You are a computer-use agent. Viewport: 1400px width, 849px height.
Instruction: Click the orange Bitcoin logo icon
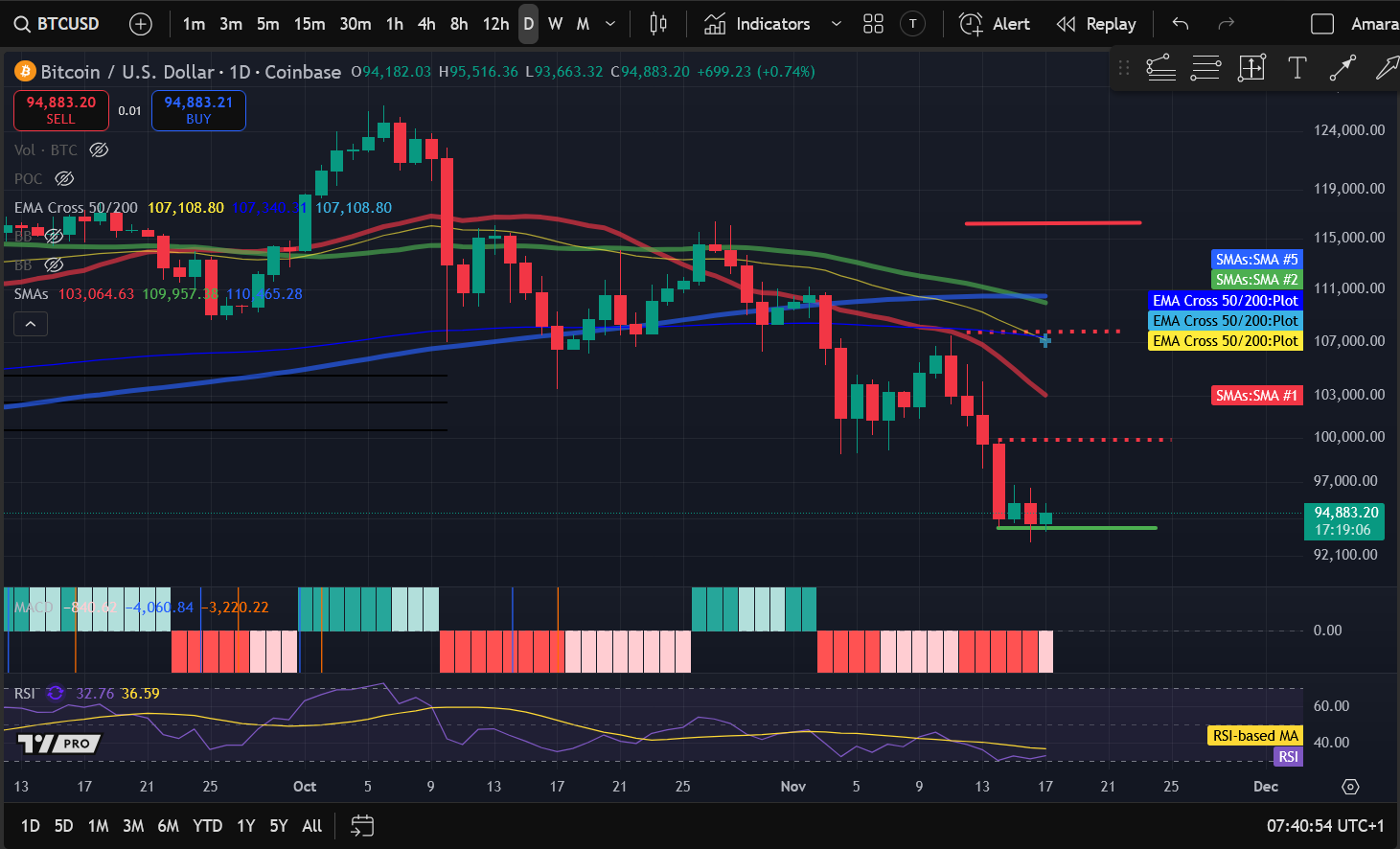pos(25,72)
